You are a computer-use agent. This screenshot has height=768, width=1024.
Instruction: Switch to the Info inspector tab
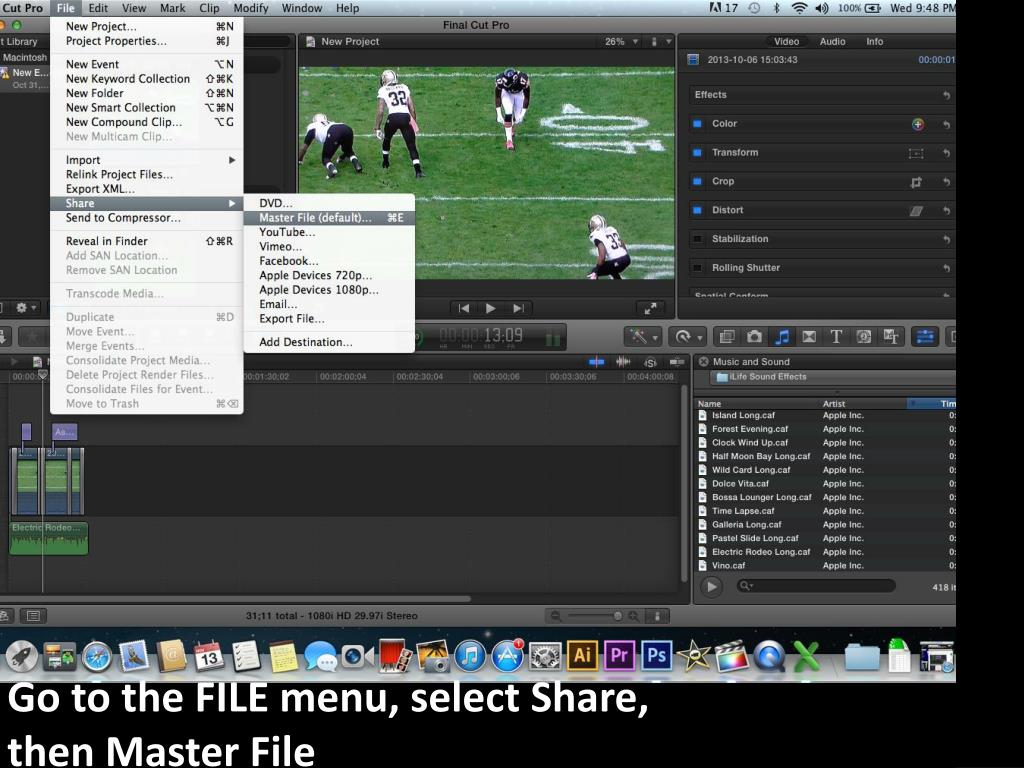coord(874,42)
